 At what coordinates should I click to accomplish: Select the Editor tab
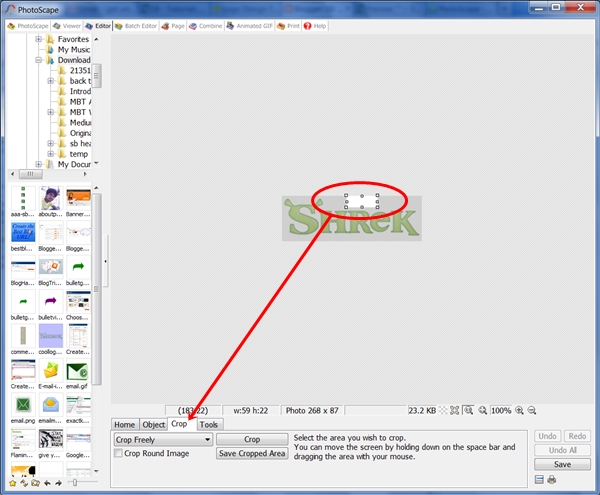(98, 26)
